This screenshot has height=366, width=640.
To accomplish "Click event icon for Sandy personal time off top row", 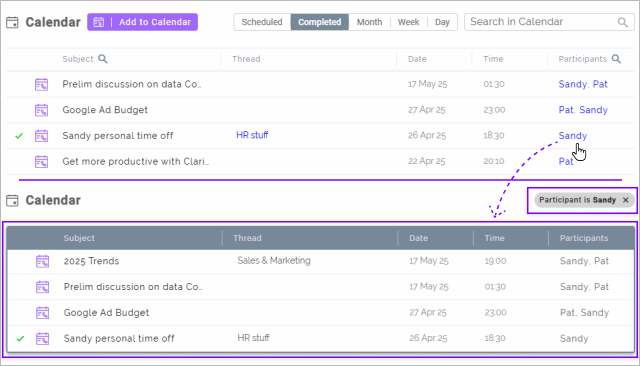I will pyautogui.click(x=41, y=136).
